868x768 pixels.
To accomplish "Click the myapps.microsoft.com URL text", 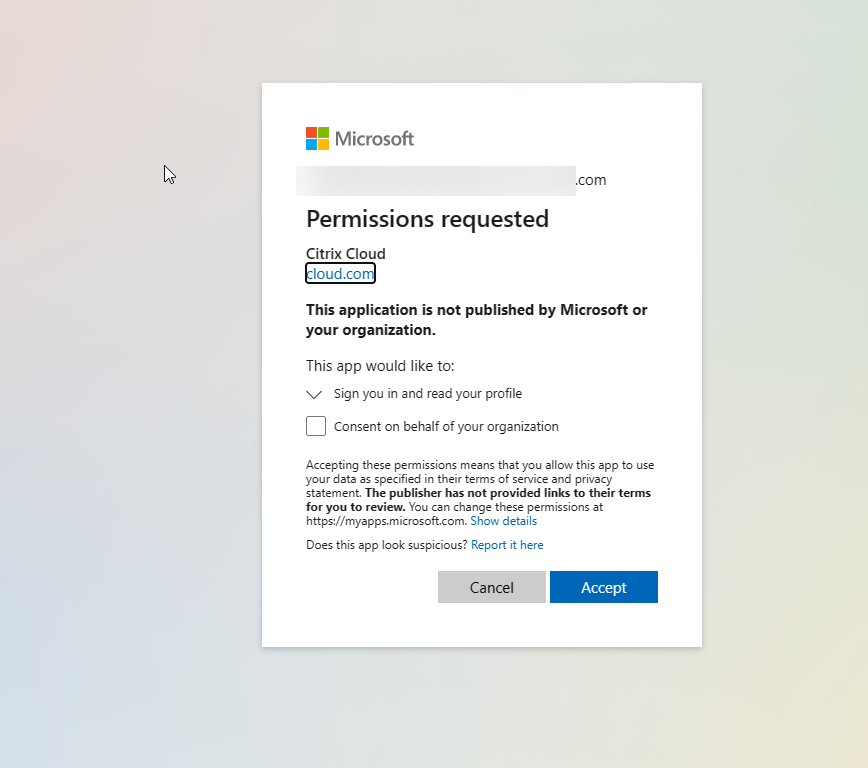I will pos(385,521).
